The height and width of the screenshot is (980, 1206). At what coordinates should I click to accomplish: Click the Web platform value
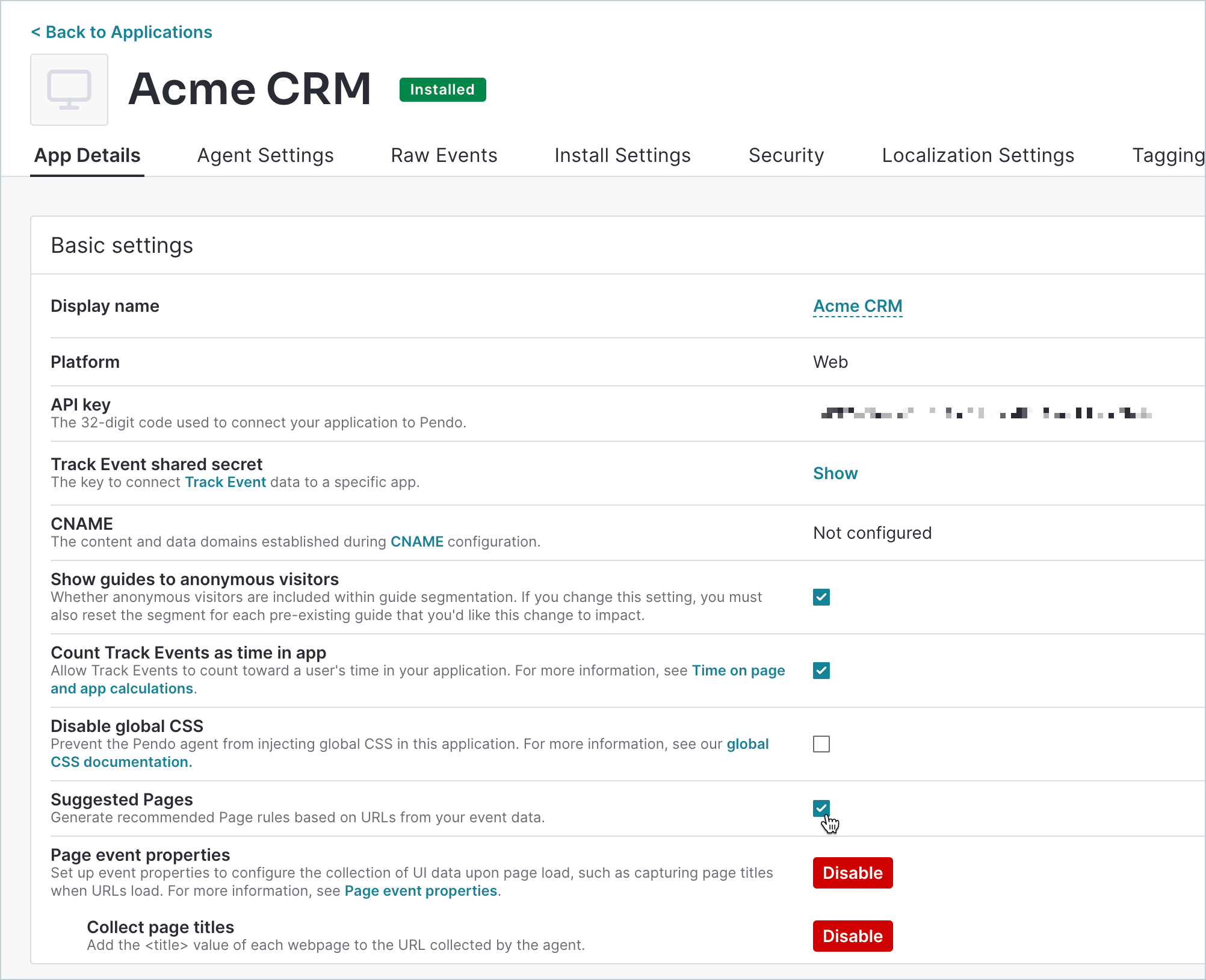point(830,362)
